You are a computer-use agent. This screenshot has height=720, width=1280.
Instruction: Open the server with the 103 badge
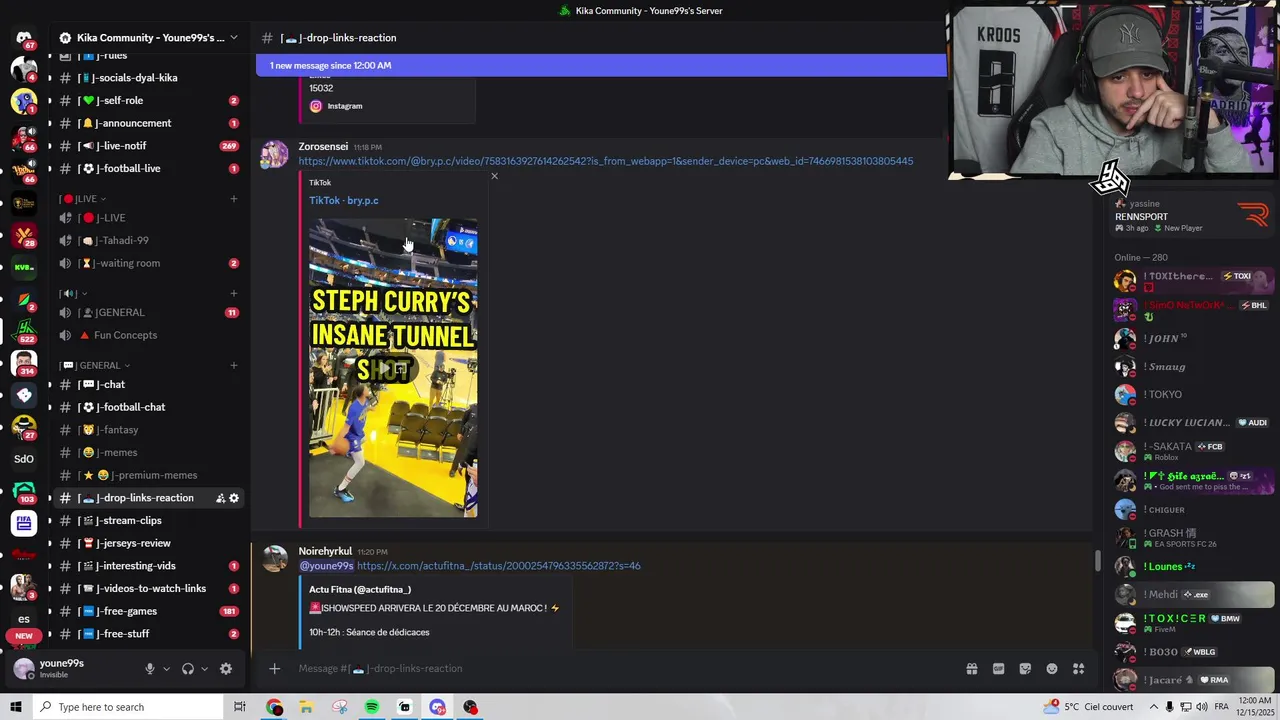tap(24, 491)
